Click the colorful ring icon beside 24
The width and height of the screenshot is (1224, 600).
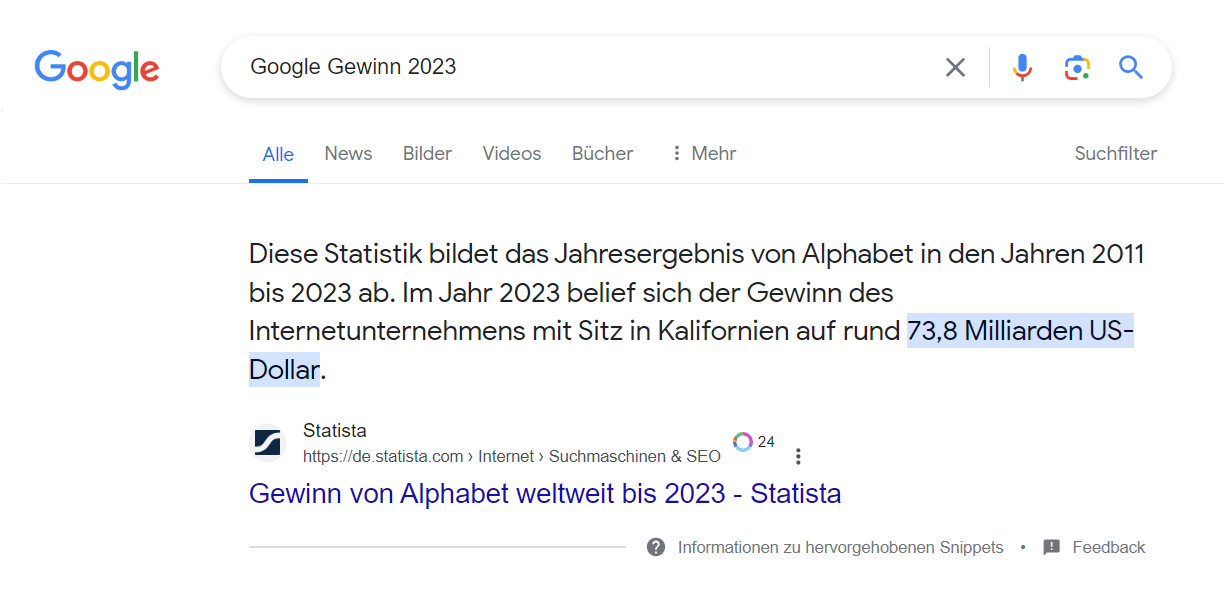[x=743, y=442]
